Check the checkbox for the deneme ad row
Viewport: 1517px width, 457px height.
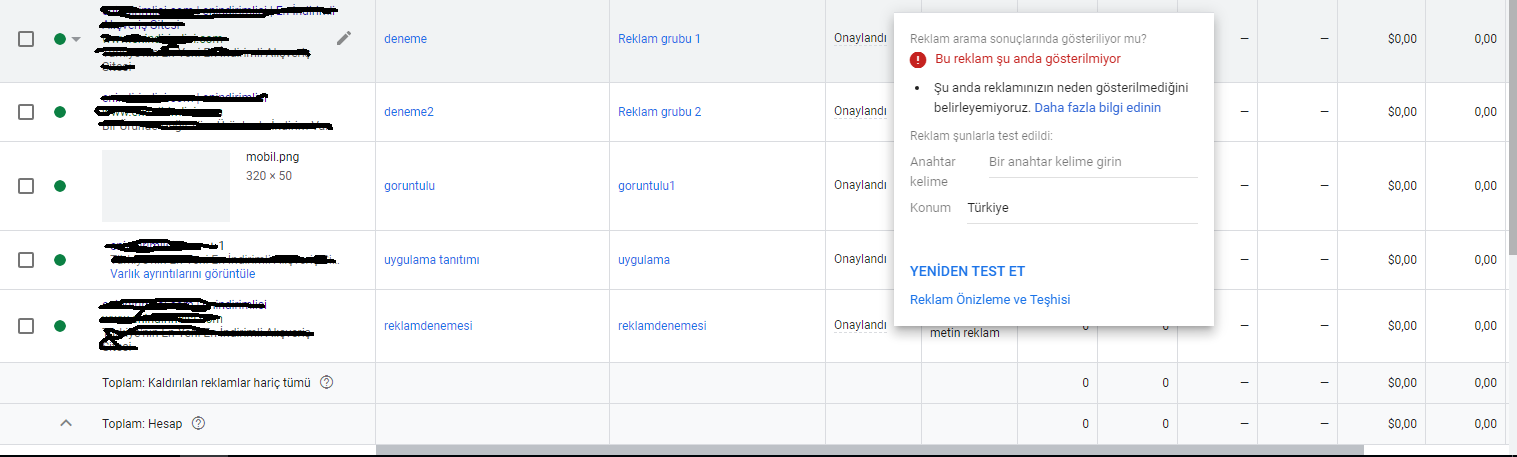point(26,39)
